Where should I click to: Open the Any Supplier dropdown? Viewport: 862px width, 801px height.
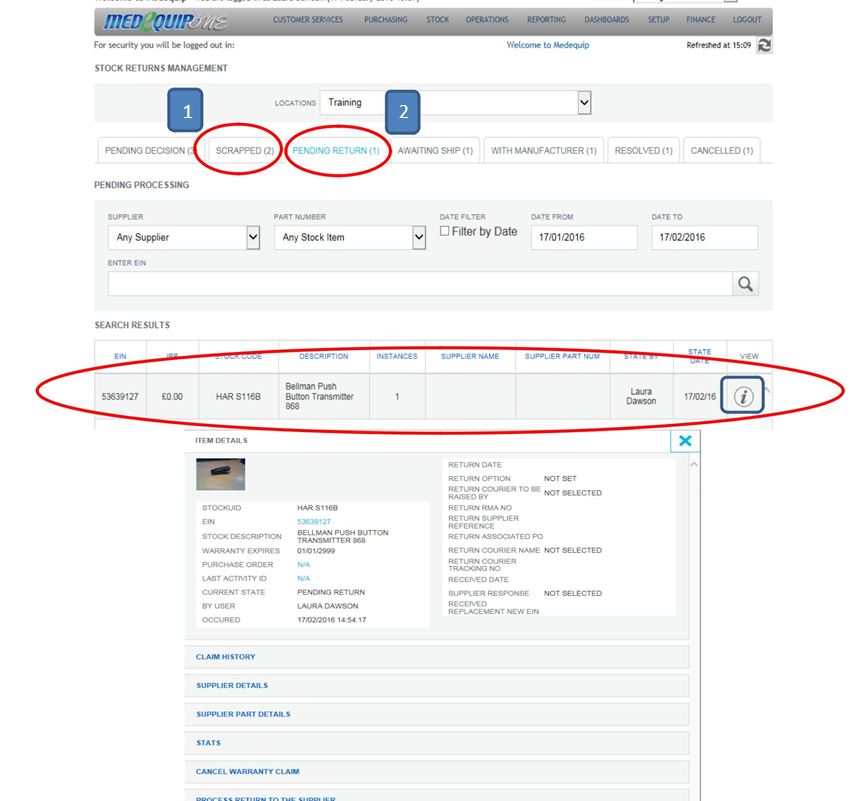pos(184,237)
